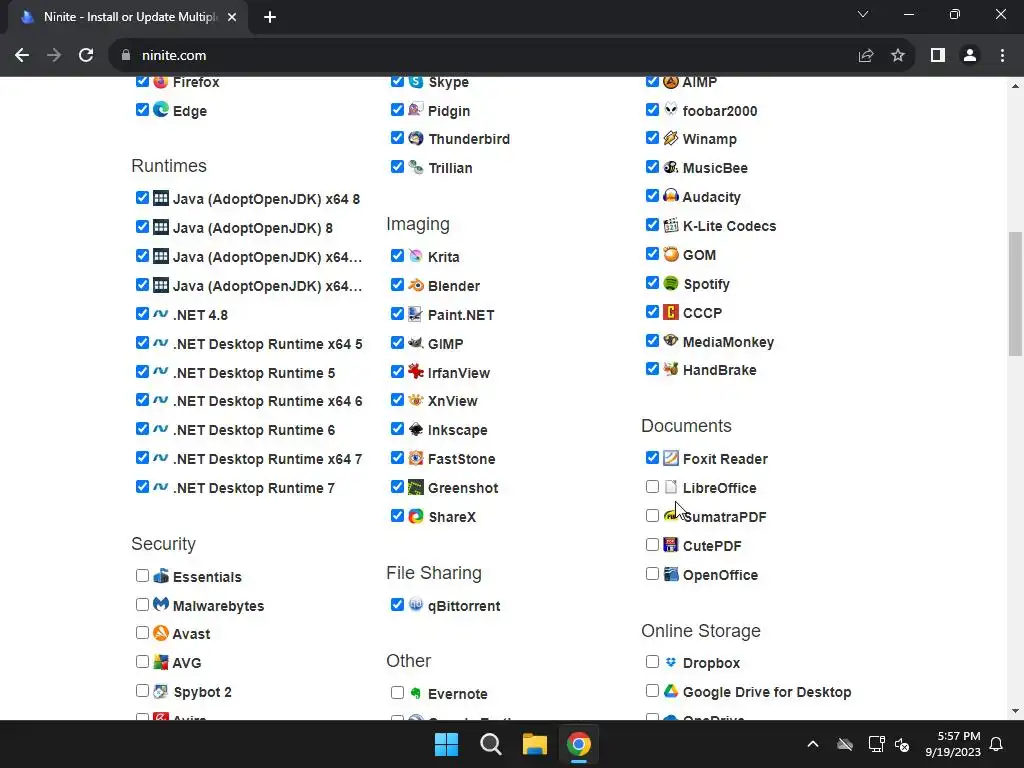Image resolution: width=1024 pixels, height=768 pixels.
Task: Click the FastStone app icon
Action: click(416, 458)
